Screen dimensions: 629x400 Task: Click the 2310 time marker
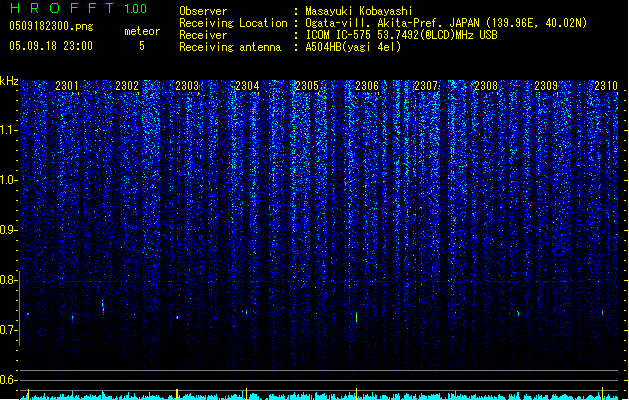pyautogui.click(x=606, y=86)
